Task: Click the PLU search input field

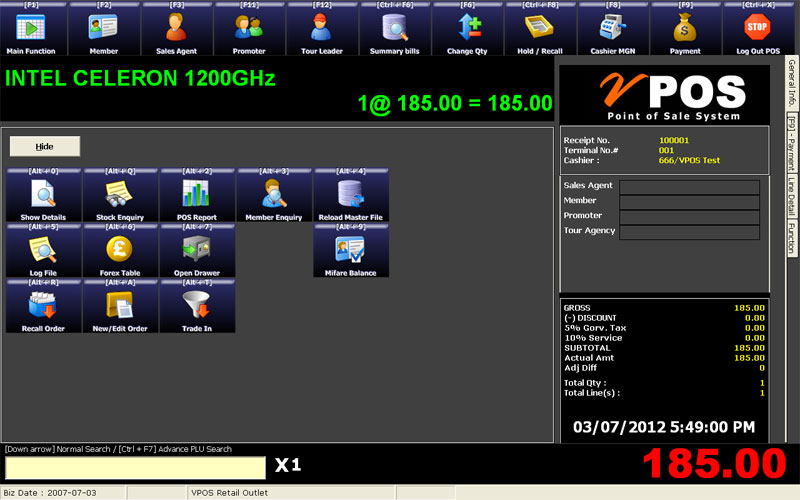Action: tap(135, 467)
